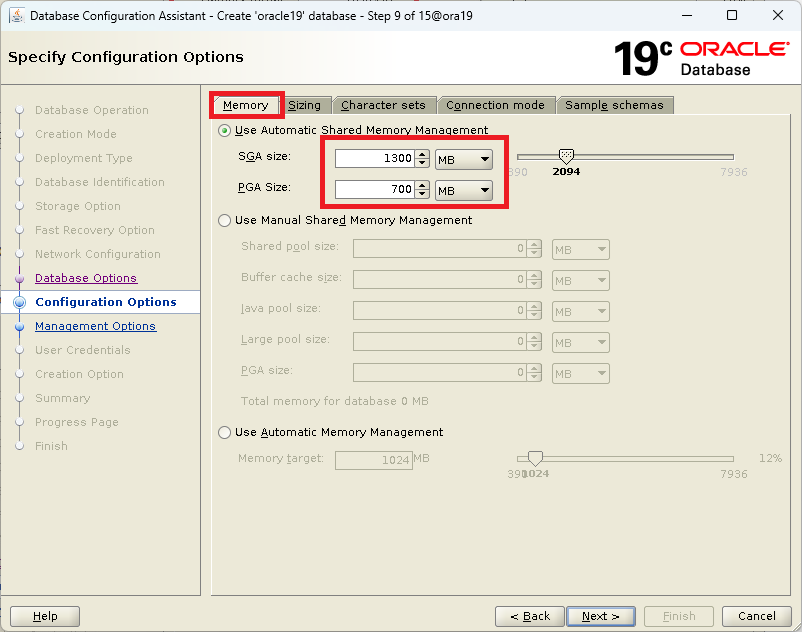Image resolution: width=802 pixels, height=632 pixels.
Task: Increase PGA Size with up spinner arrow
Action: [422, 185]
